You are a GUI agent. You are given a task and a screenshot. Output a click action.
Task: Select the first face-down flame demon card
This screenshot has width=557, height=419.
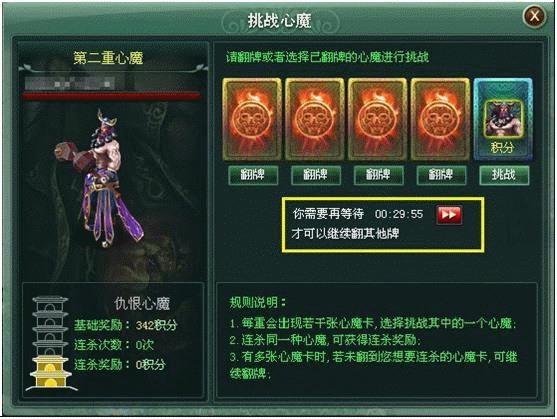[x=252, y=119]
